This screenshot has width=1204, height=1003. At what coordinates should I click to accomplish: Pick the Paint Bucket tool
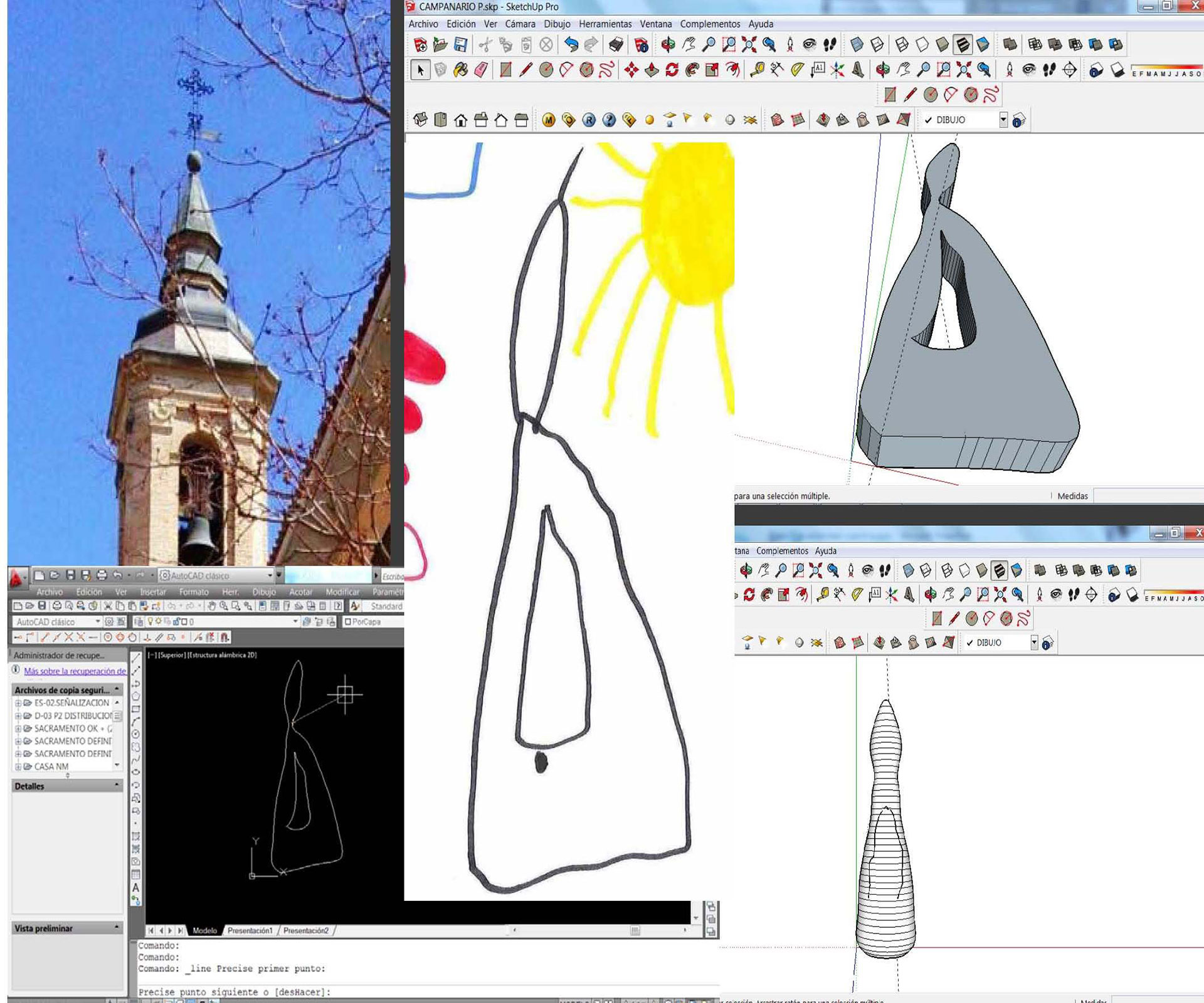pyautogui.click(x=461, y=70)
